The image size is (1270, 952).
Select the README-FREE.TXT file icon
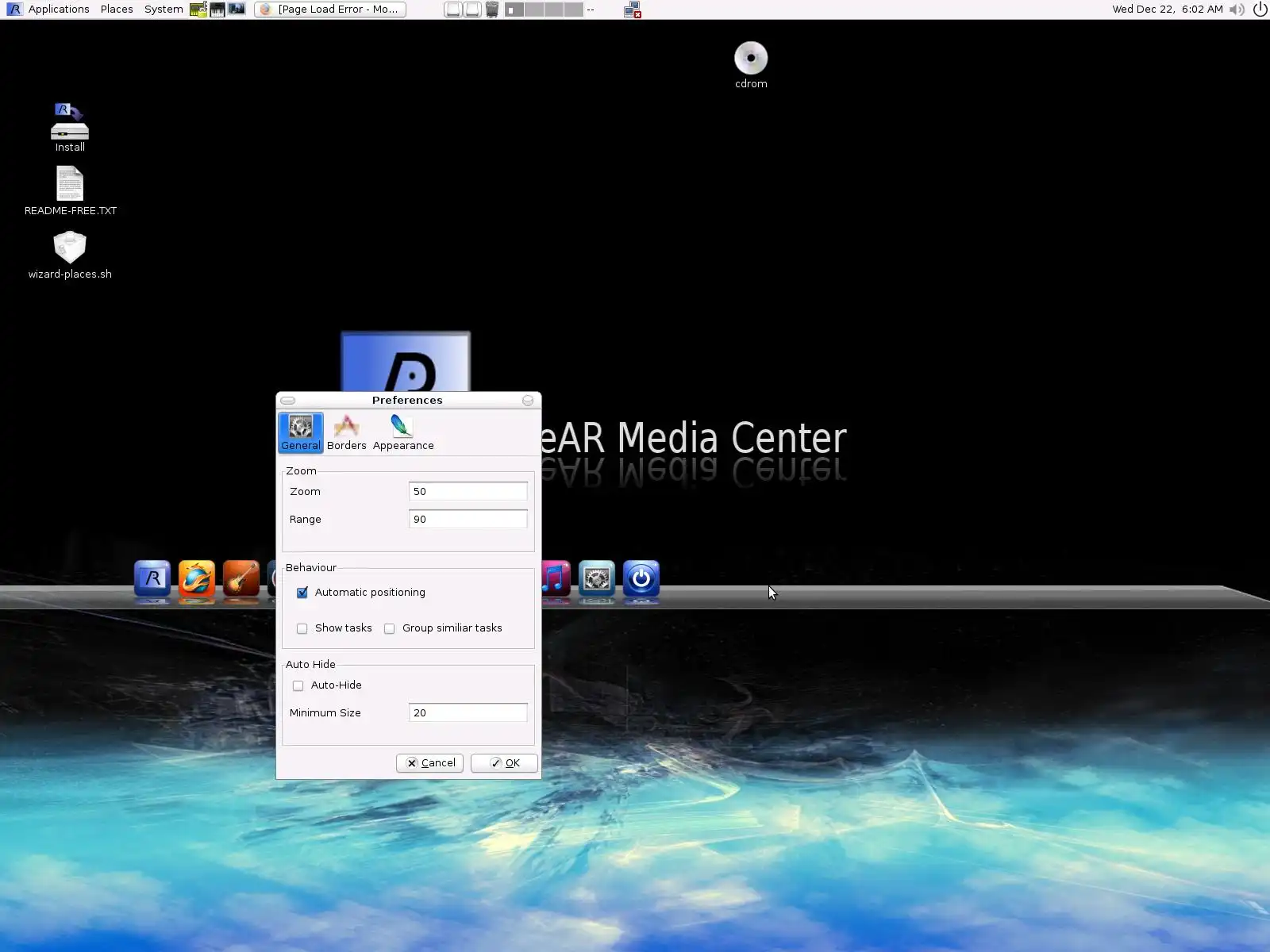click(x=71, y=191)
